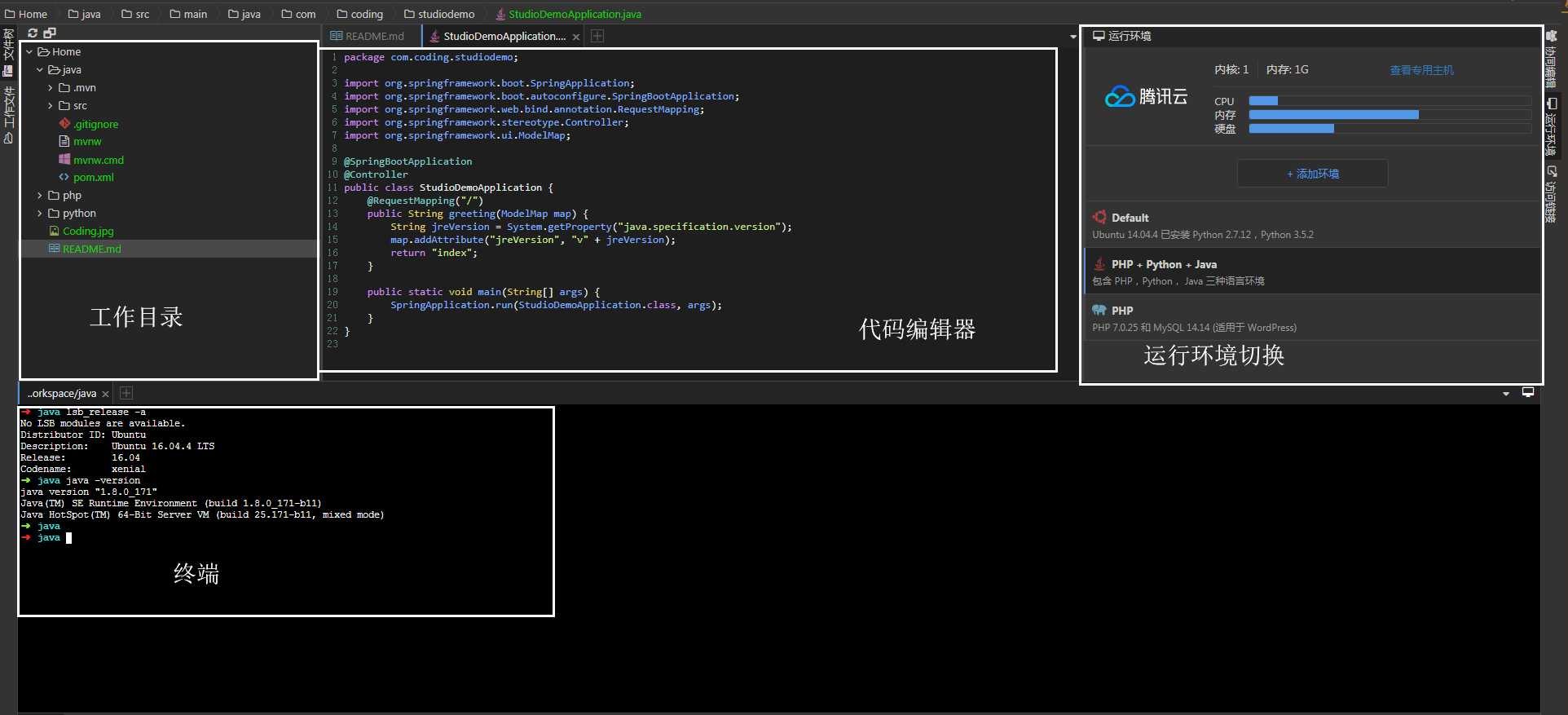Open the 工作文件 working files sidebar panel
This screenshot has height=715, width=1568.
coord(8,114)
